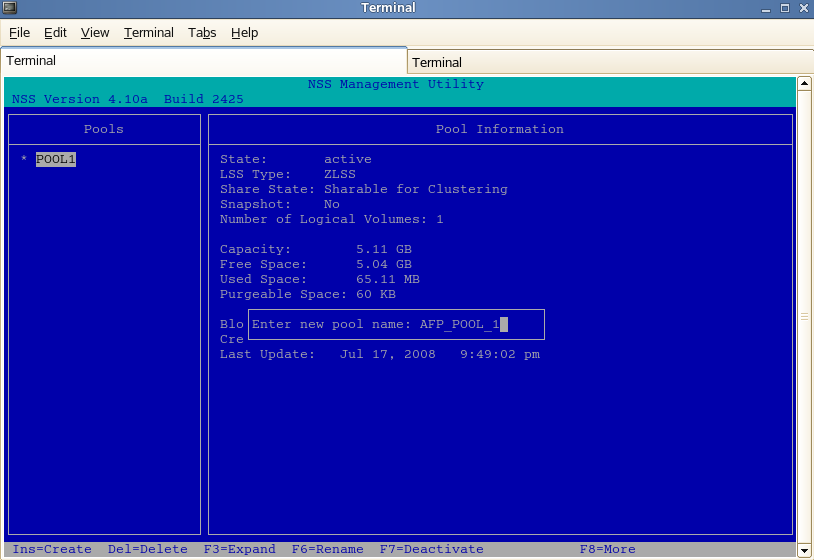This screenshot has height=560, width=814.
Task: Click the Snapshot: No line
Action: [279, 204]
